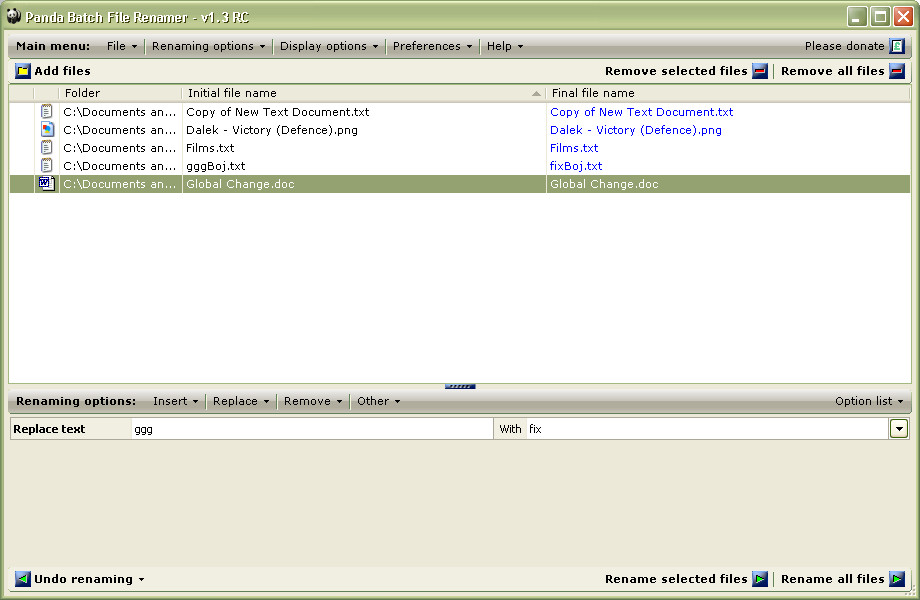
Task: Click Remove all files text button
Action: [832, 71]
